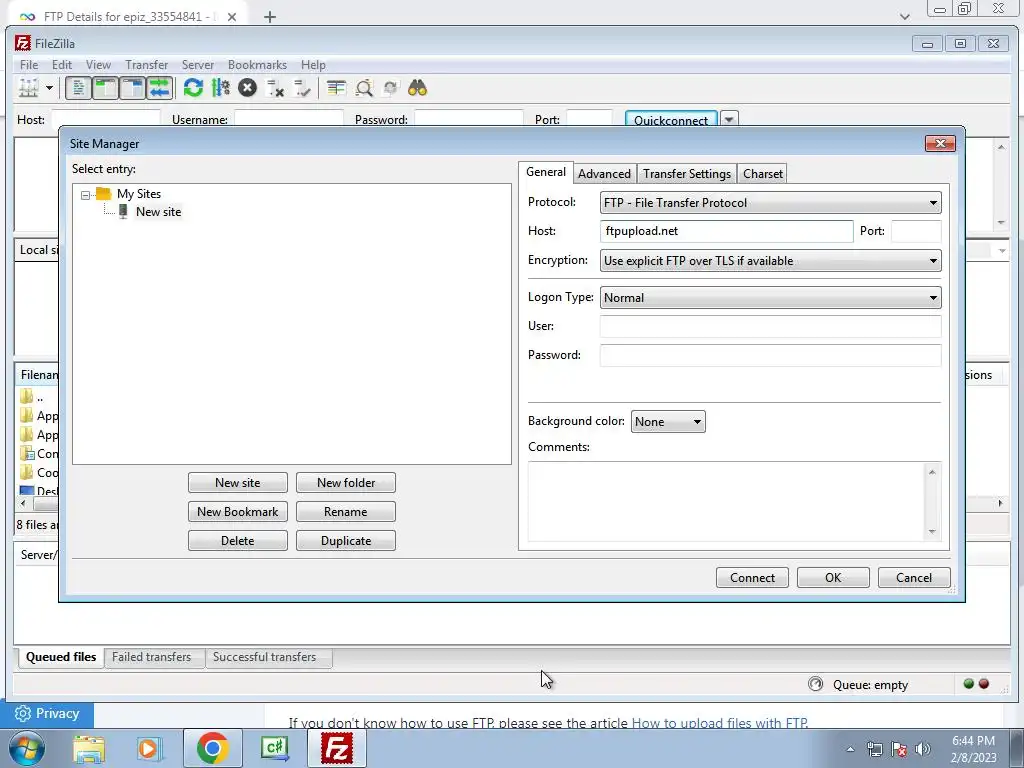Click the Process queue toolbar icon

click(221, 88)
